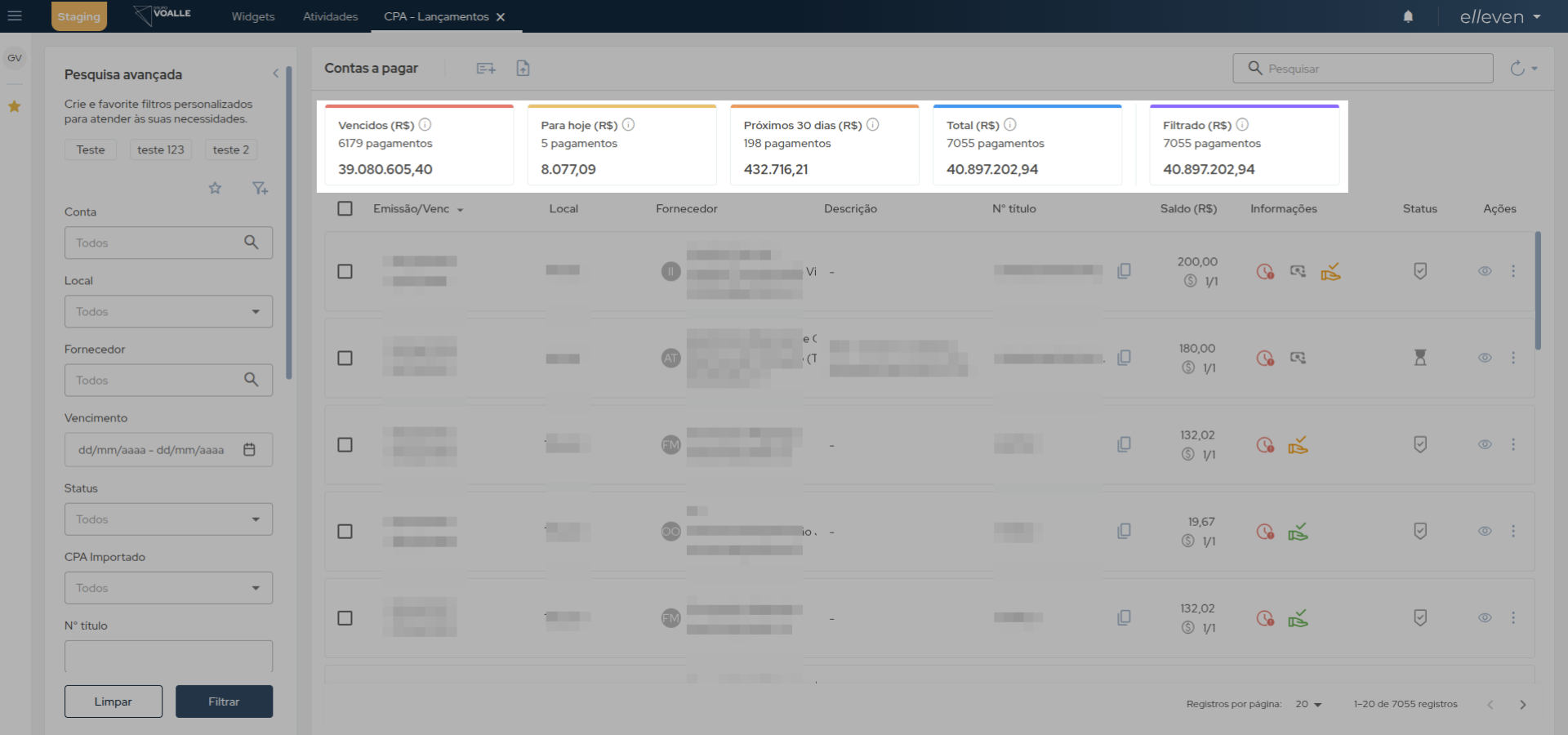Screen dimensions: 1568x735
Task: Click the refresh icon beside search
Action: pos(1517,69)
